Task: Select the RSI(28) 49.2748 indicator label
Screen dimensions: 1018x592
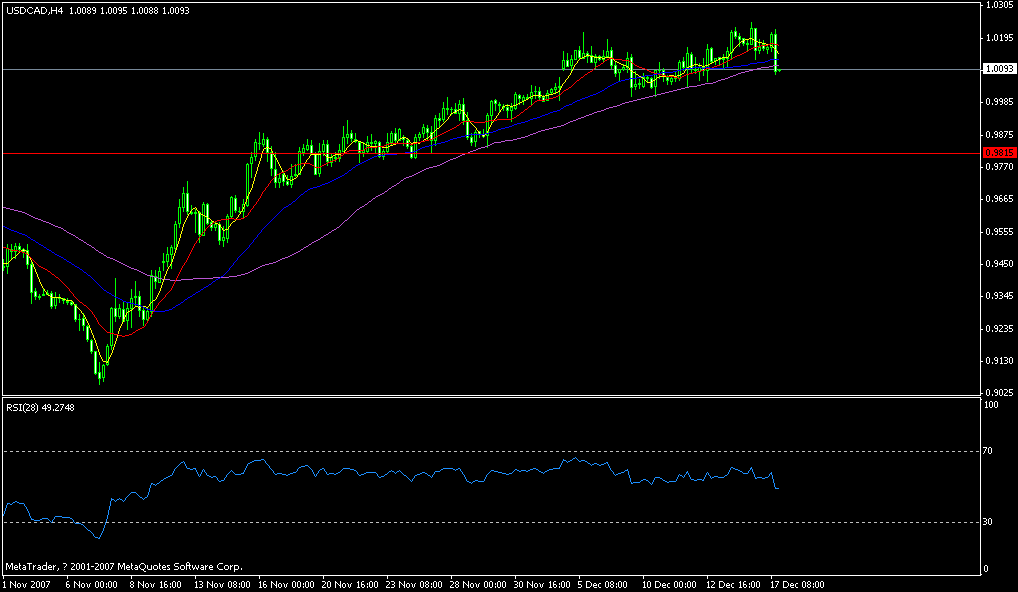Action: [40, 408]
